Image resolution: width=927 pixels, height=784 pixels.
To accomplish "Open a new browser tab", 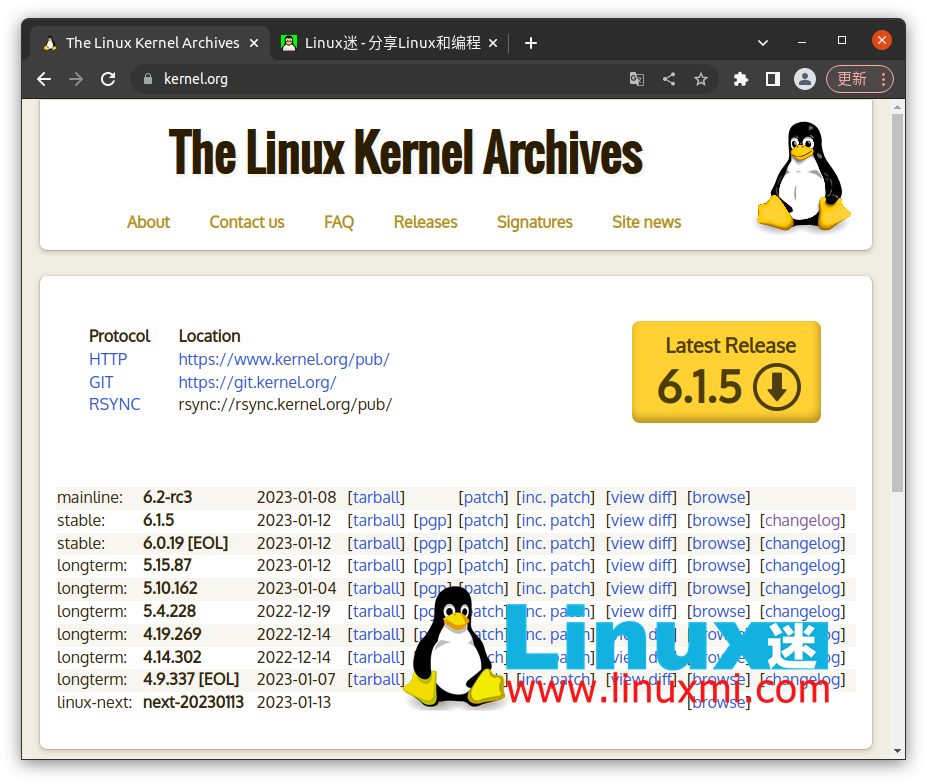I will tap(531, 43).
